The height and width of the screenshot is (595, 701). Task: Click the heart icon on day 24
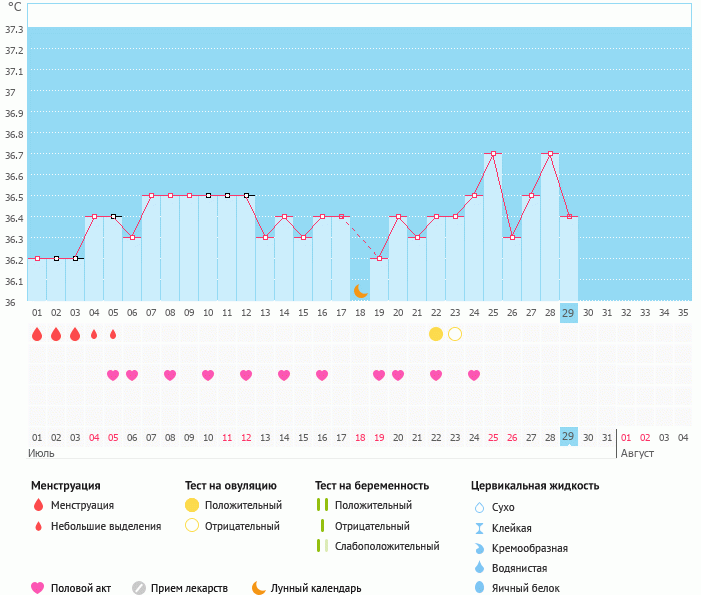[x=474, y=375]
